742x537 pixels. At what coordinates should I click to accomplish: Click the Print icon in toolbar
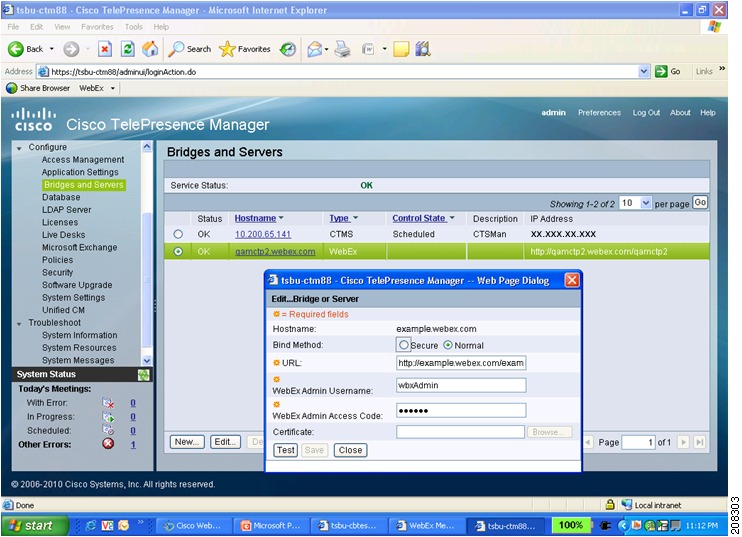(343, 49)
